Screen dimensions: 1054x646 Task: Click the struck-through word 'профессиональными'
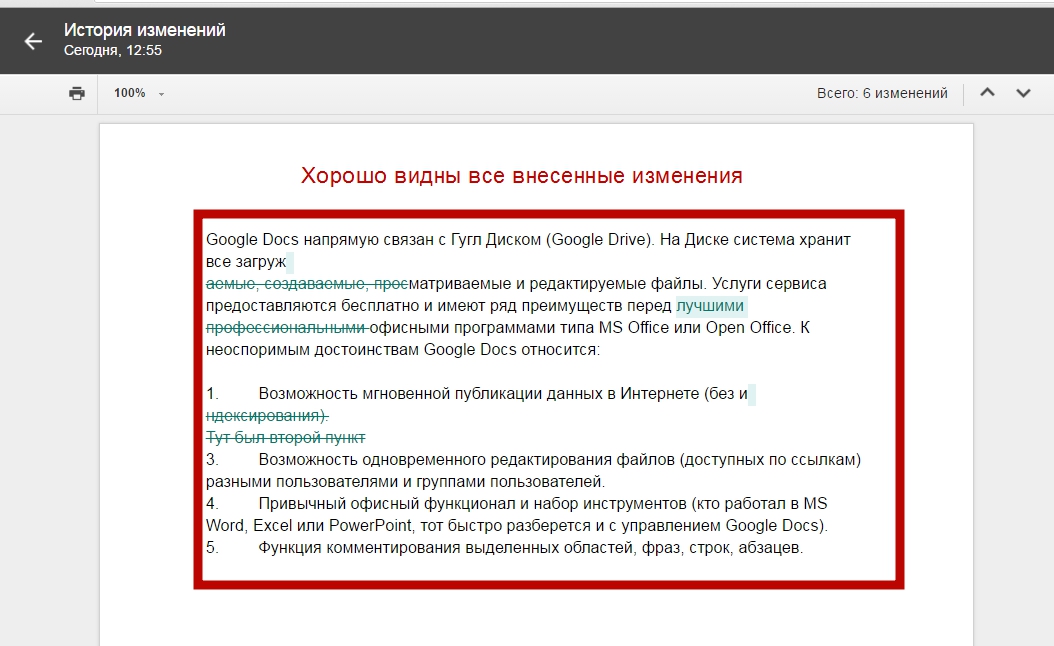286,328
